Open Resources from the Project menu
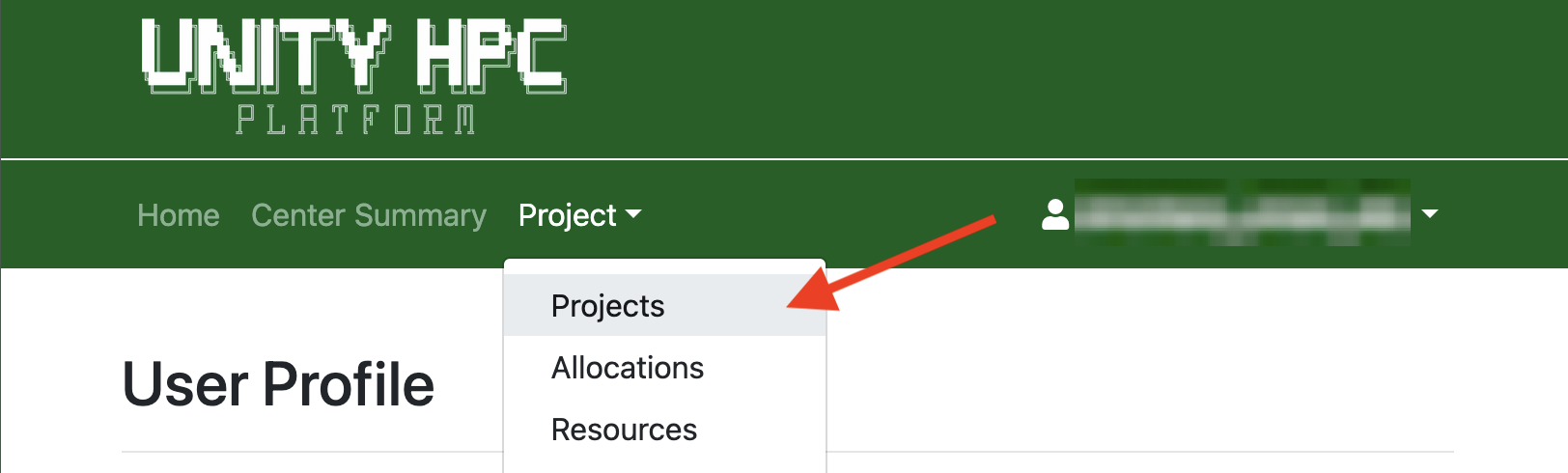The height and width of the screenshot is (473, 1568). coord(624,430)
